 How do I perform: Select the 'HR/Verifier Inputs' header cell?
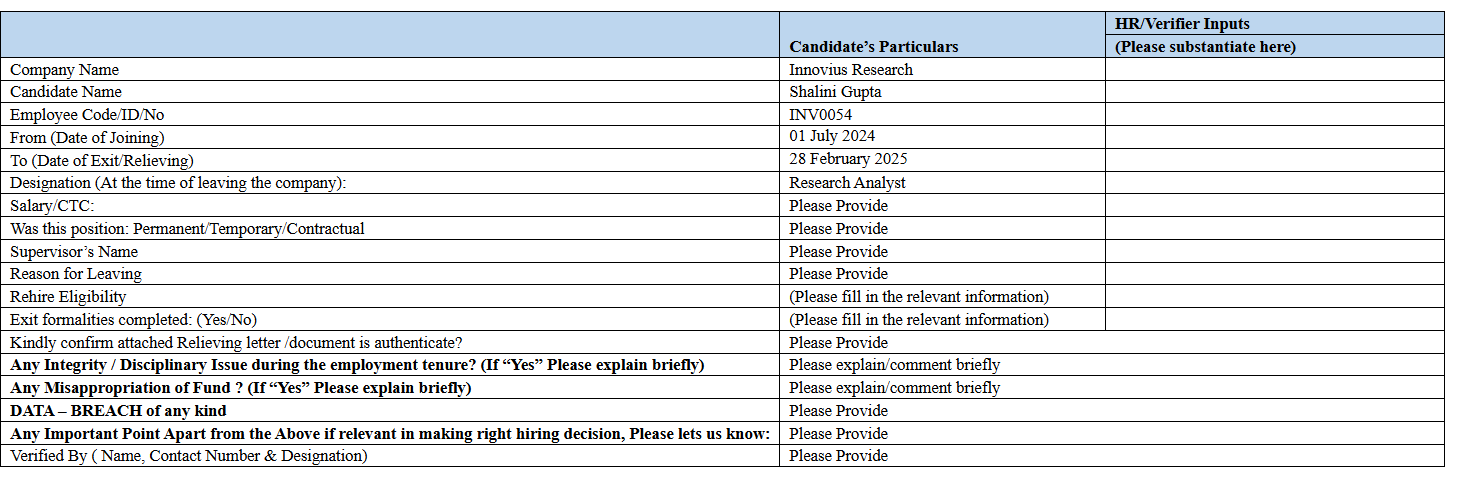(1182, 24)
